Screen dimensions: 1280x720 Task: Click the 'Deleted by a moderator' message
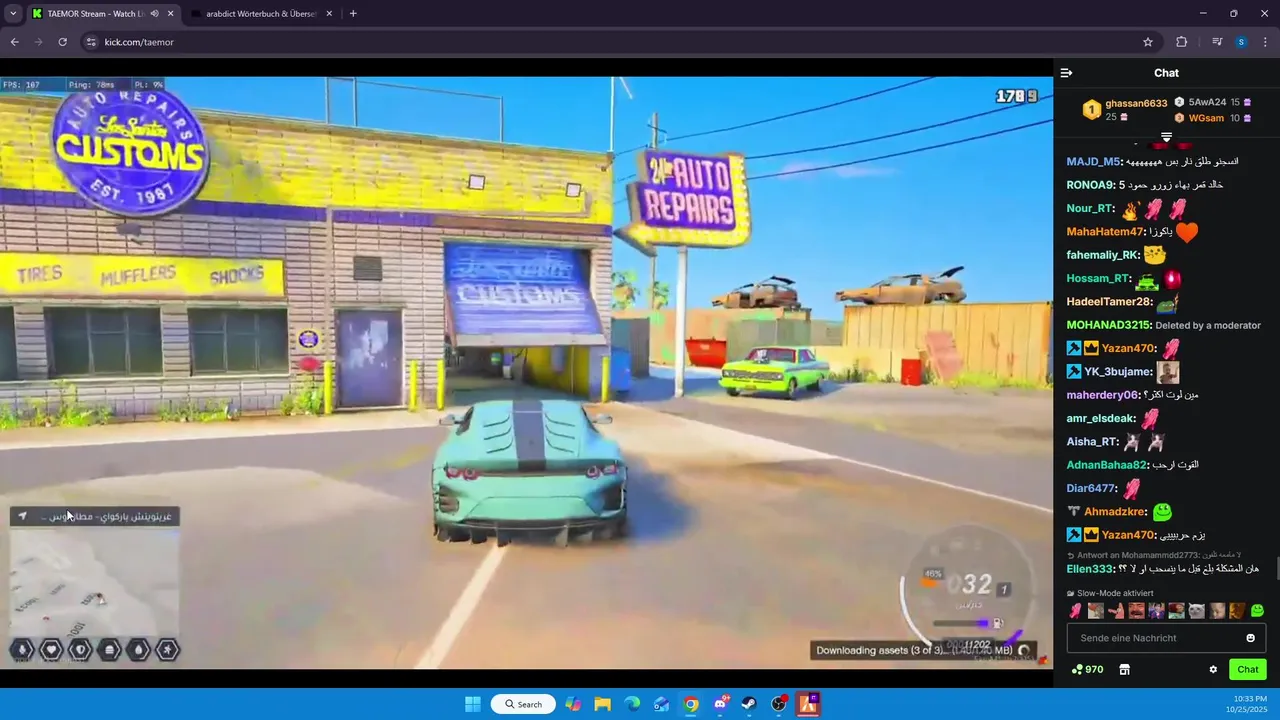coord(1208,325)
